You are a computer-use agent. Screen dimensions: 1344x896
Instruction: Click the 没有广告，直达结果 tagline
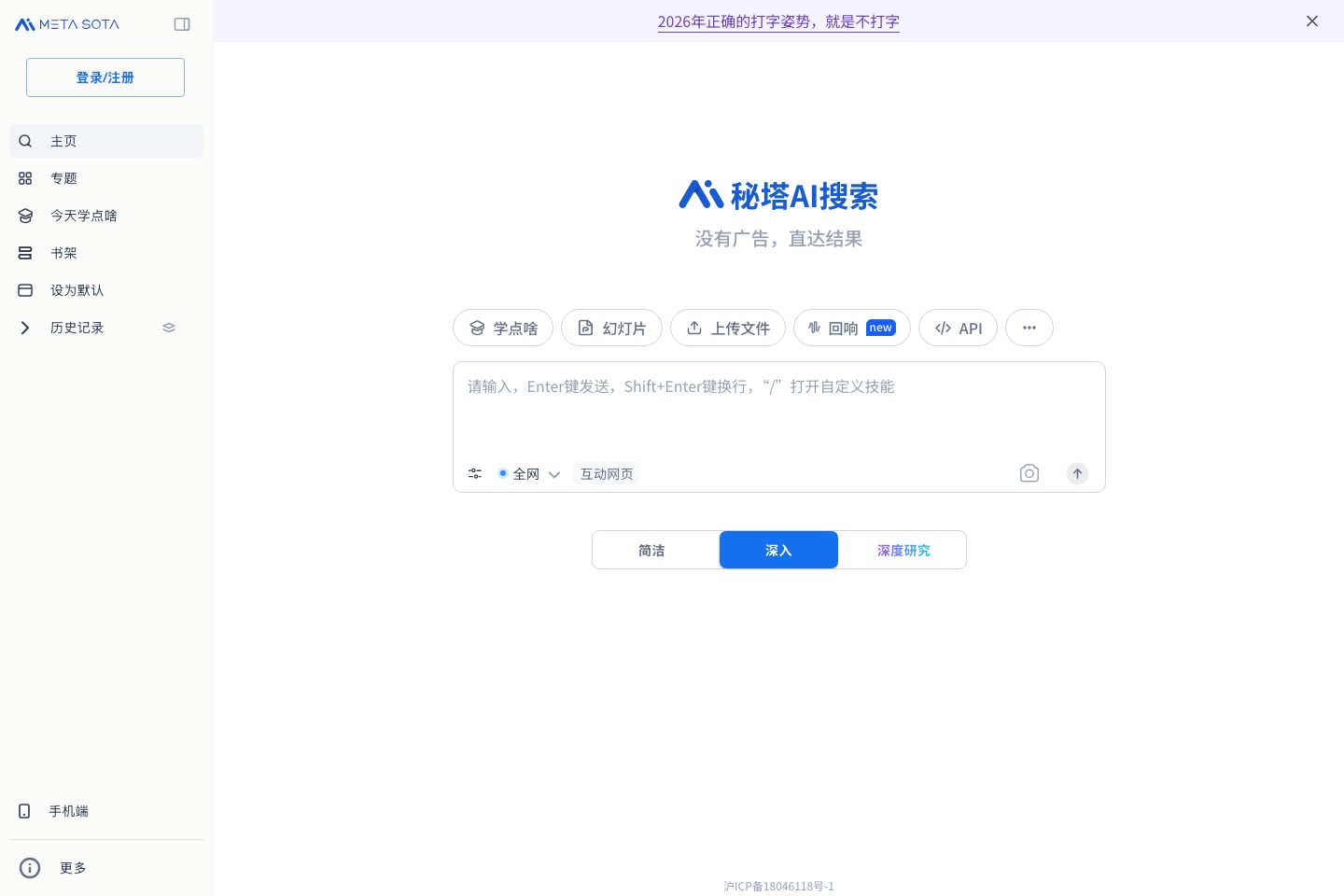pos(778,239)
